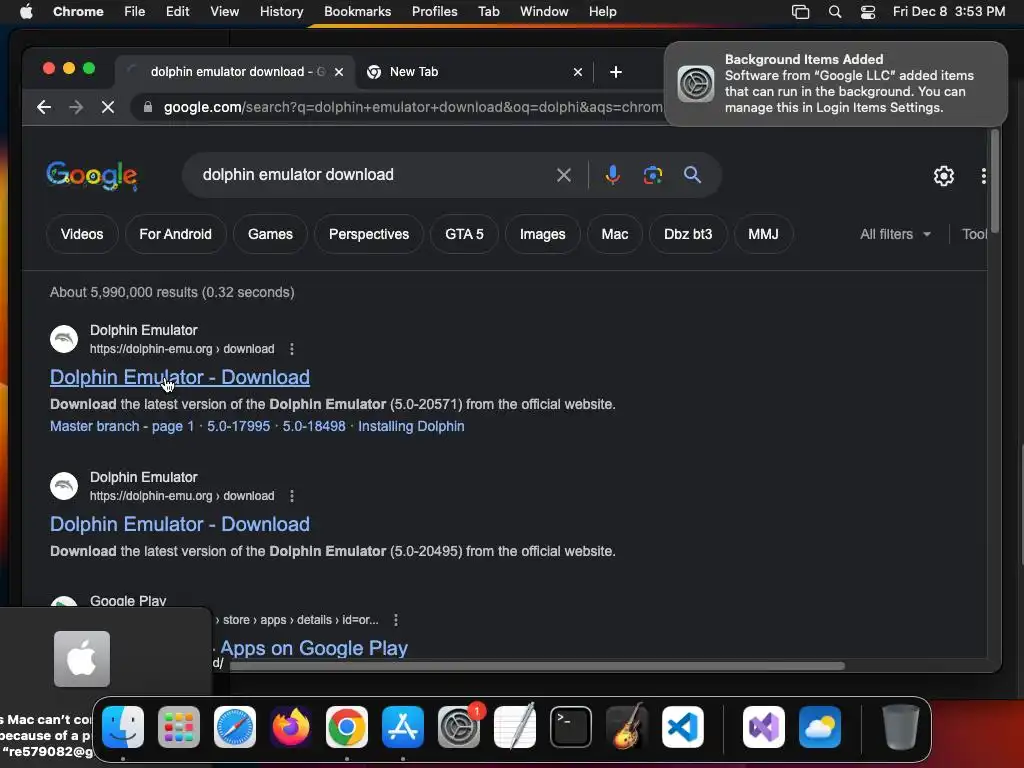1024x768 pixels.
Task: Go back to the previous page
Action: [44, 107]
